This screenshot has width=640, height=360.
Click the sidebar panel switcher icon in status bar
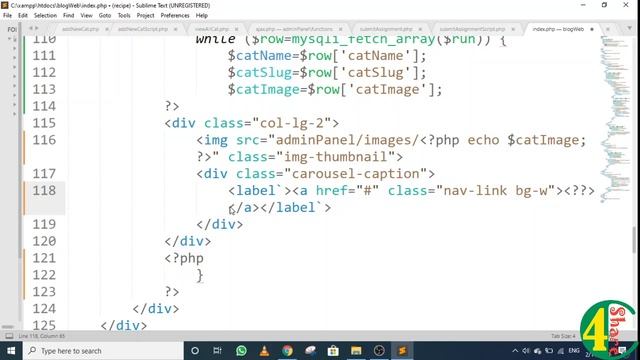coord(9,336)
